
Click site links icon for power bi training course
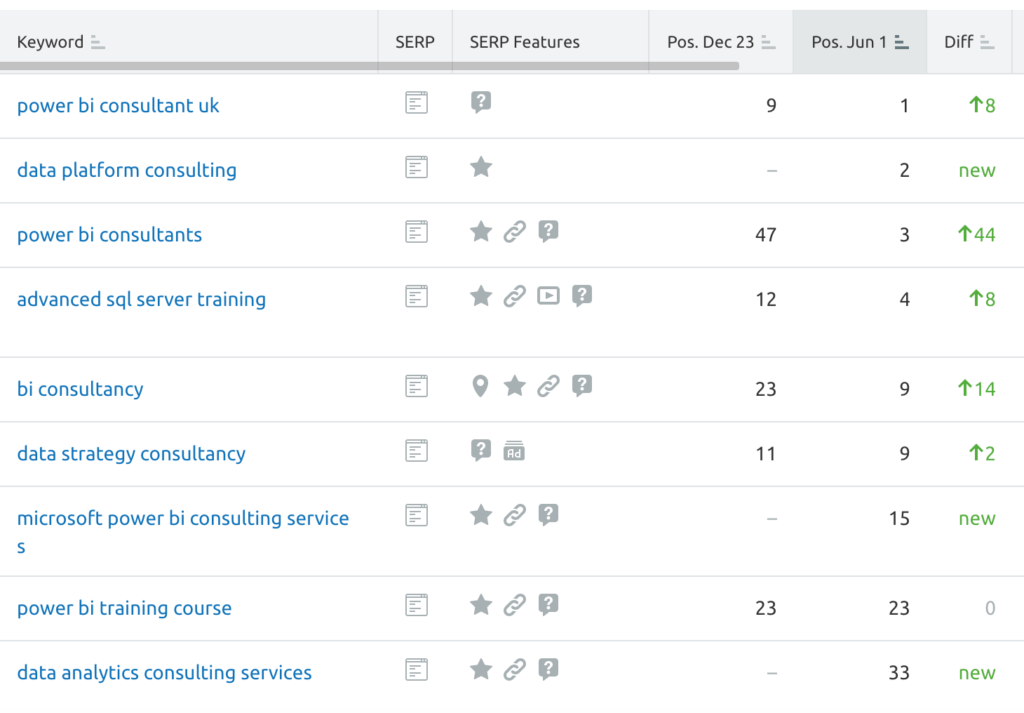515,605
